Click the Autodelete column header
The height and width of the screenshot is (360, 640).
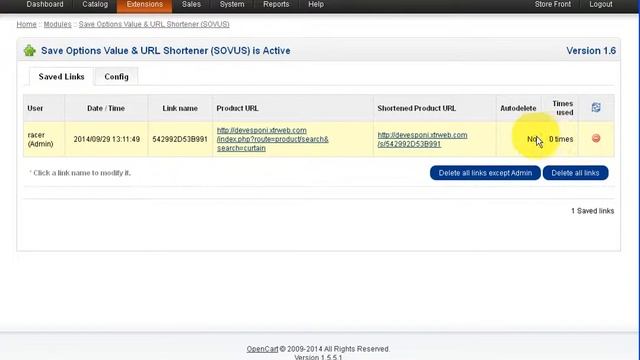[518, 108]
